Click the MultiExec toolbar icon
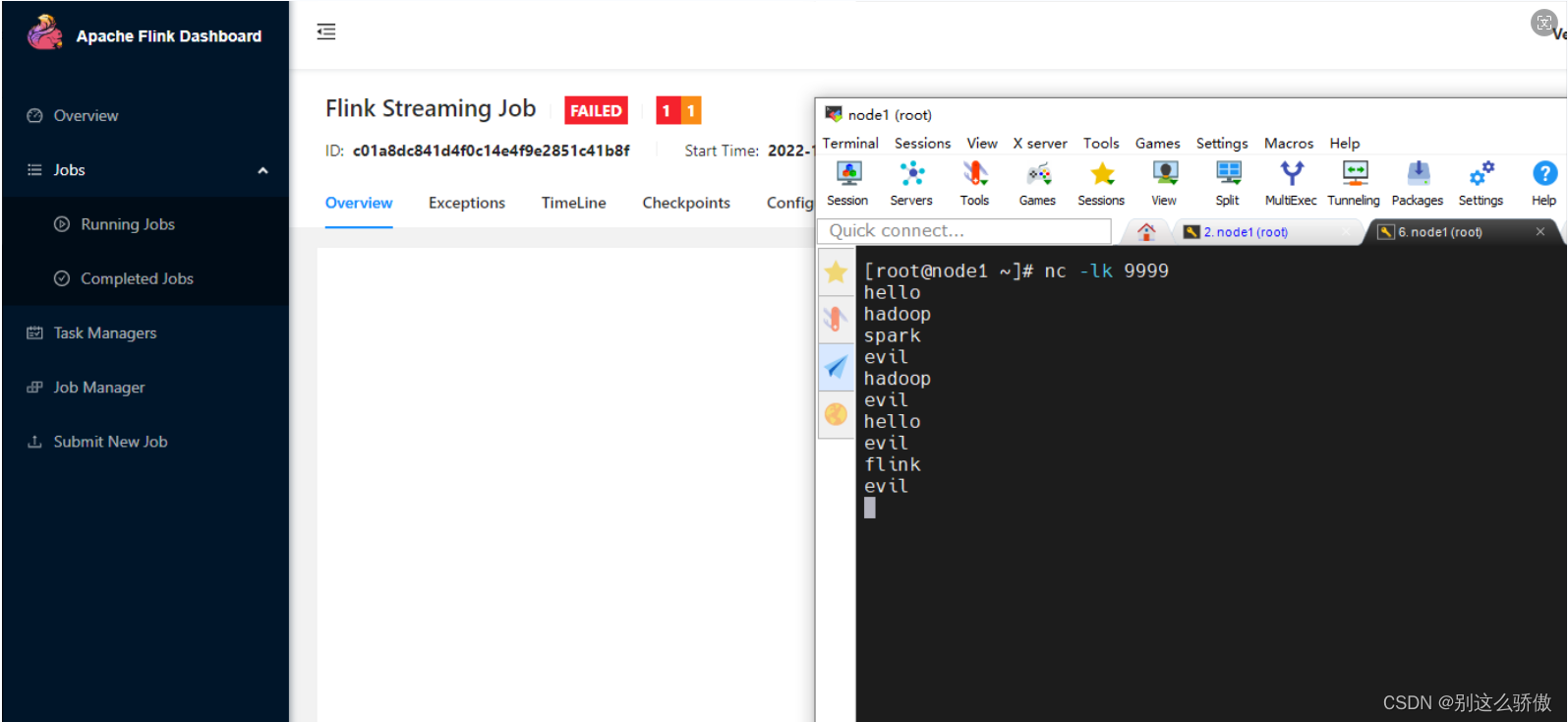Screen dimensions: 1568x722 pyautogui.click(x=1291, y=183)
